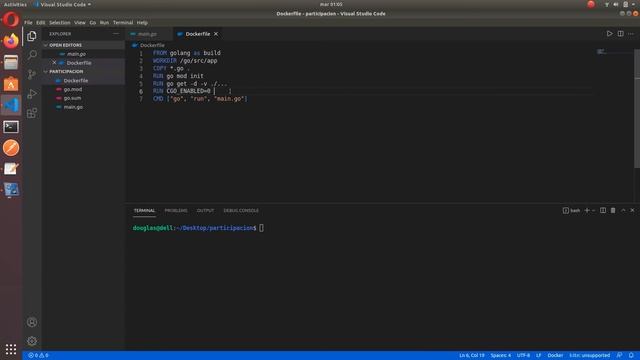
Task: Open Run and Debug view
Action: 32,94
